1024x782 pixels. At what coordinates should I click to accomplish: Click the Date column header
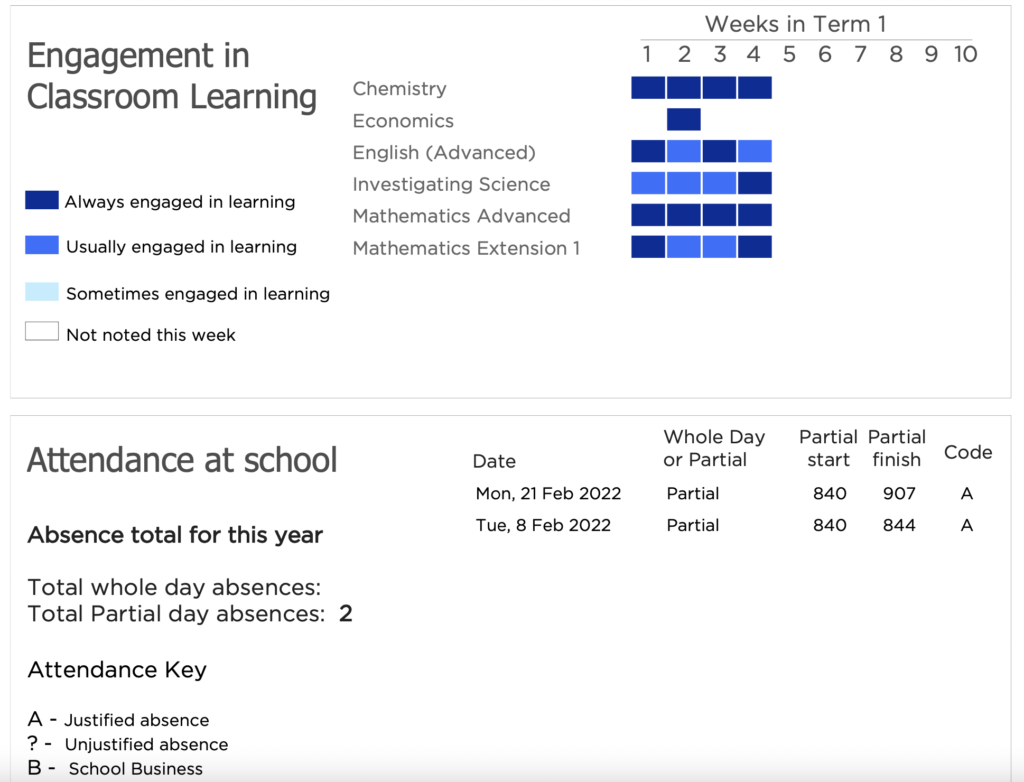coord(494,461)
